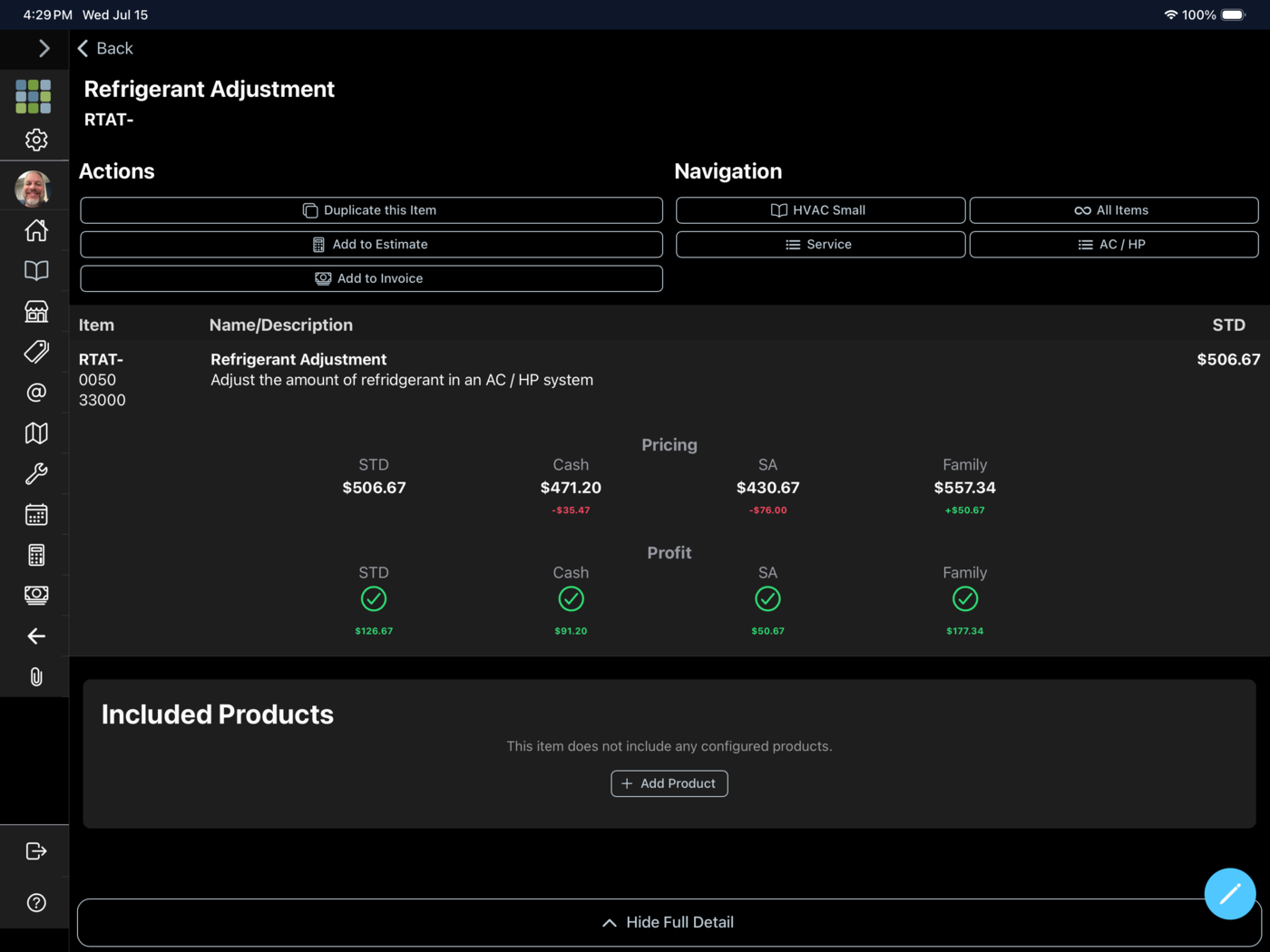
Task: Click the -$76.00 SA price difference
Action: pos(767,510)
